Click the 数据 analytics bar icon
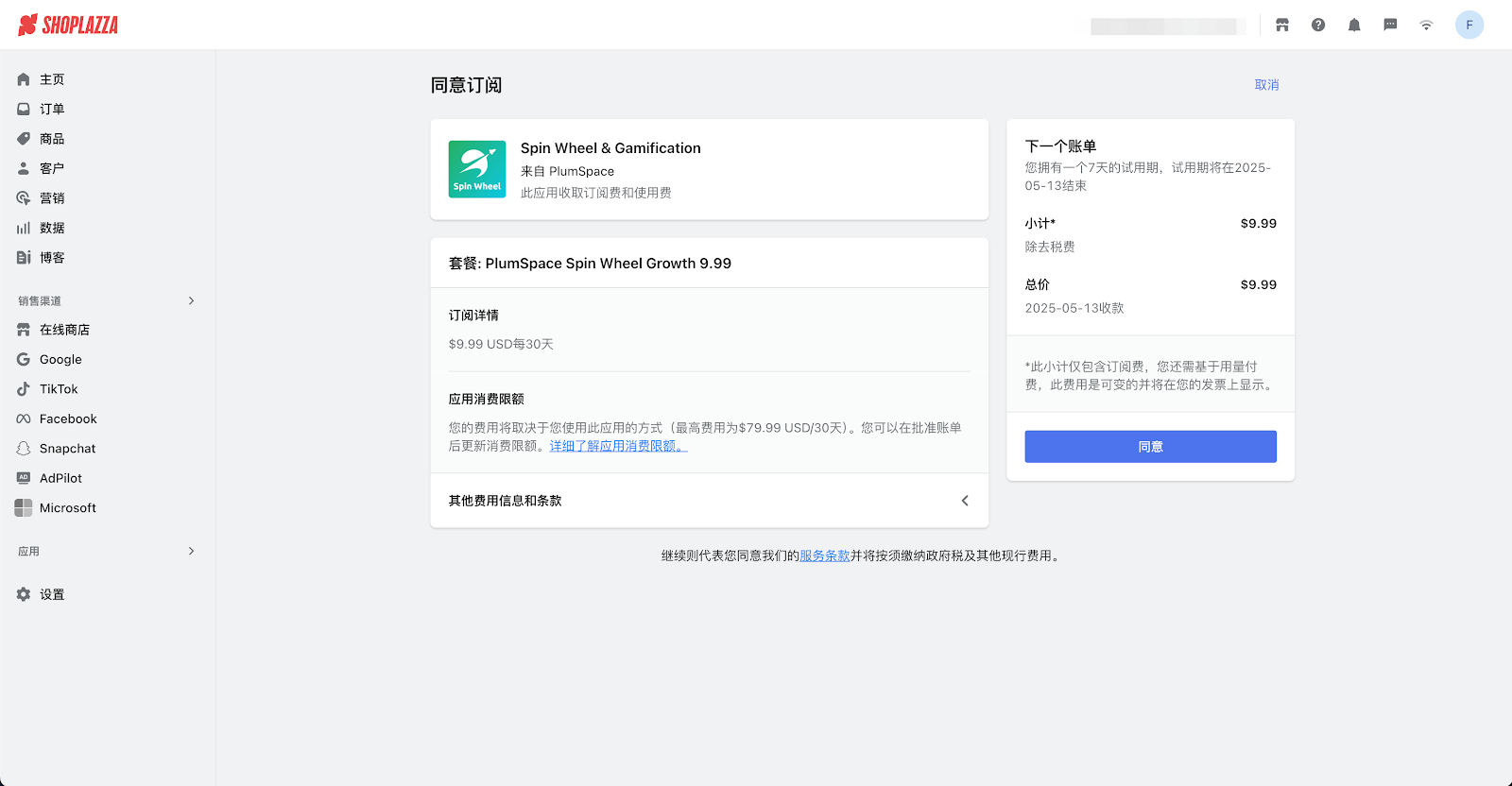 click(24, 228)
